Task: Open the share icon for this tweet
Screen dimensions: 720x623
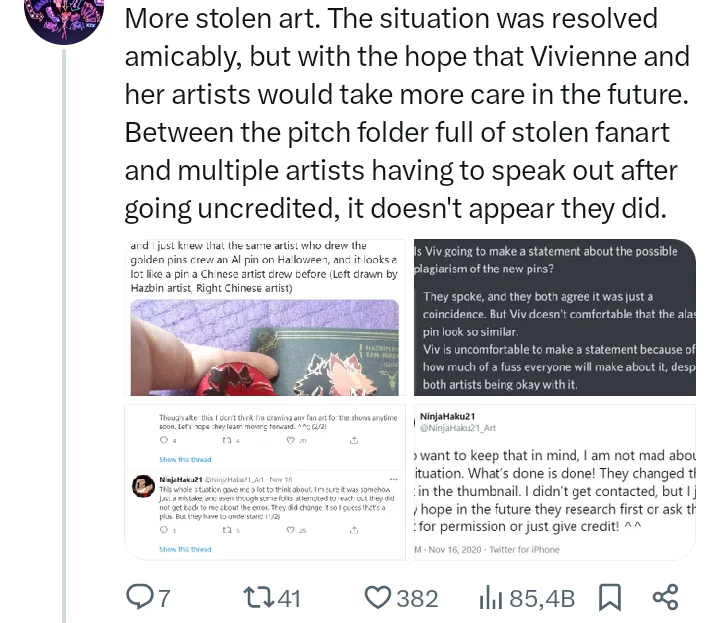Action: click(665, 597)
